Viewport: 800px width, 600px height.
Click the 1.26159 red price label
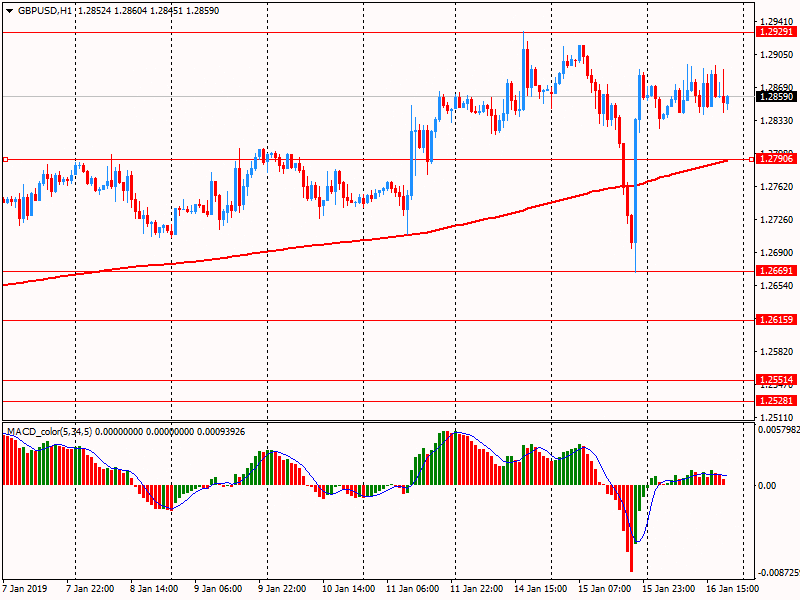coord(776,320)
